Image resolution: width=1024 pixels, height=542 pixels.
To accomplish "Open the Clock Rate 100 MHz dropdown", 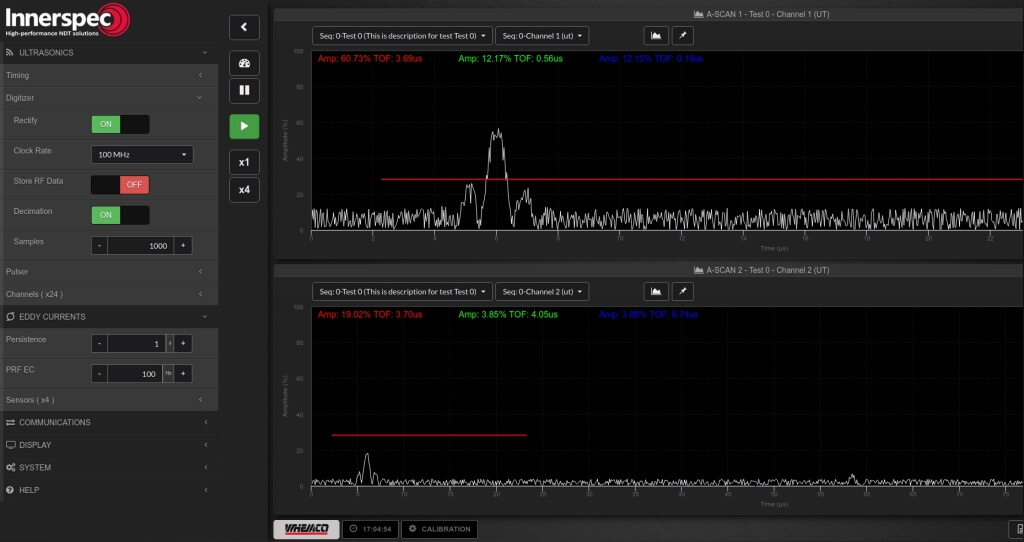I will tap(142, 155).
